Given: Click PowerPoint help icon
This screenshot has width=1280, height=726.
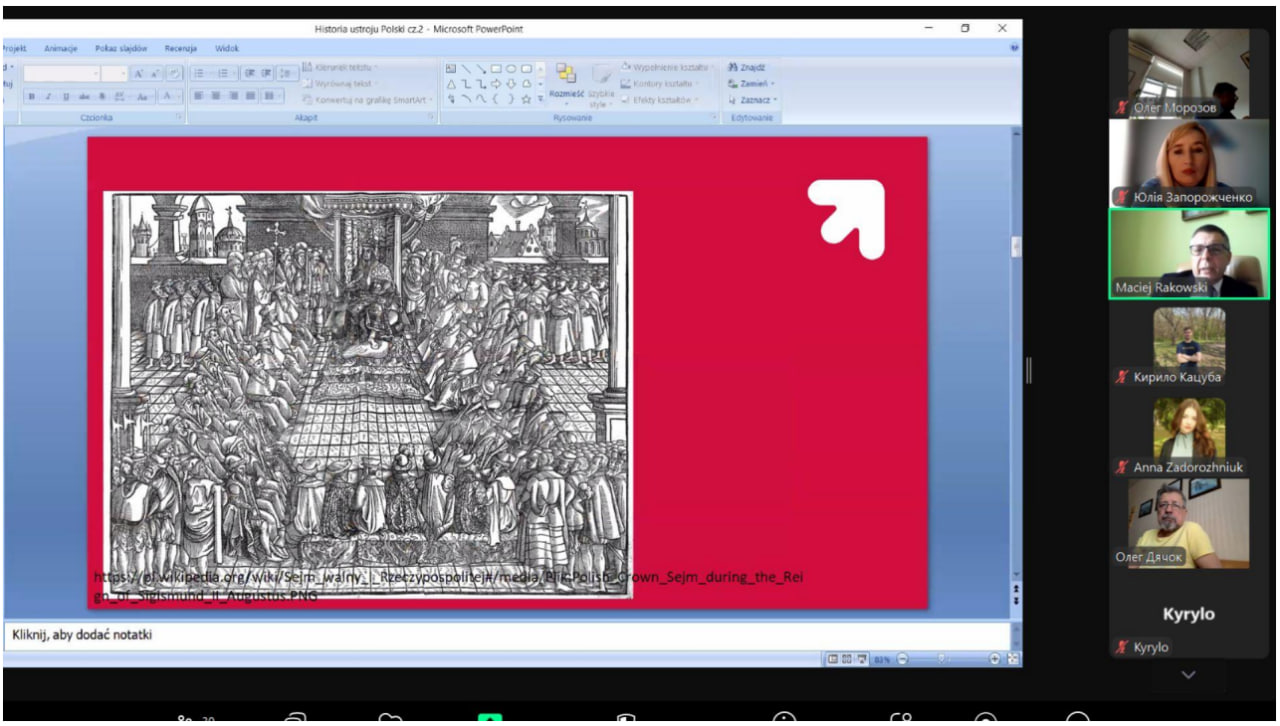Looking at the screenshot, I should click(x=1016, y=46).
